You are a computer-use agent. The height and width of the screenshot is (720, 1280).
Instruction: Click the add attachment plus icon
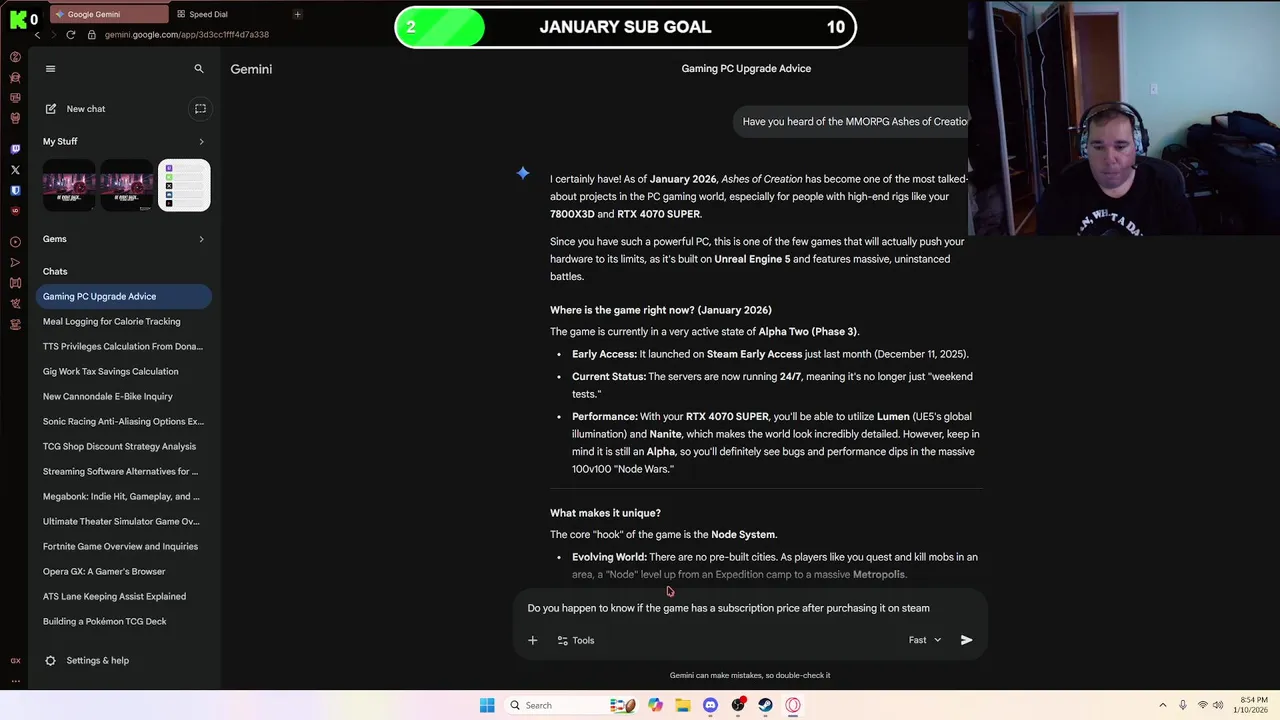pos(532,640)
